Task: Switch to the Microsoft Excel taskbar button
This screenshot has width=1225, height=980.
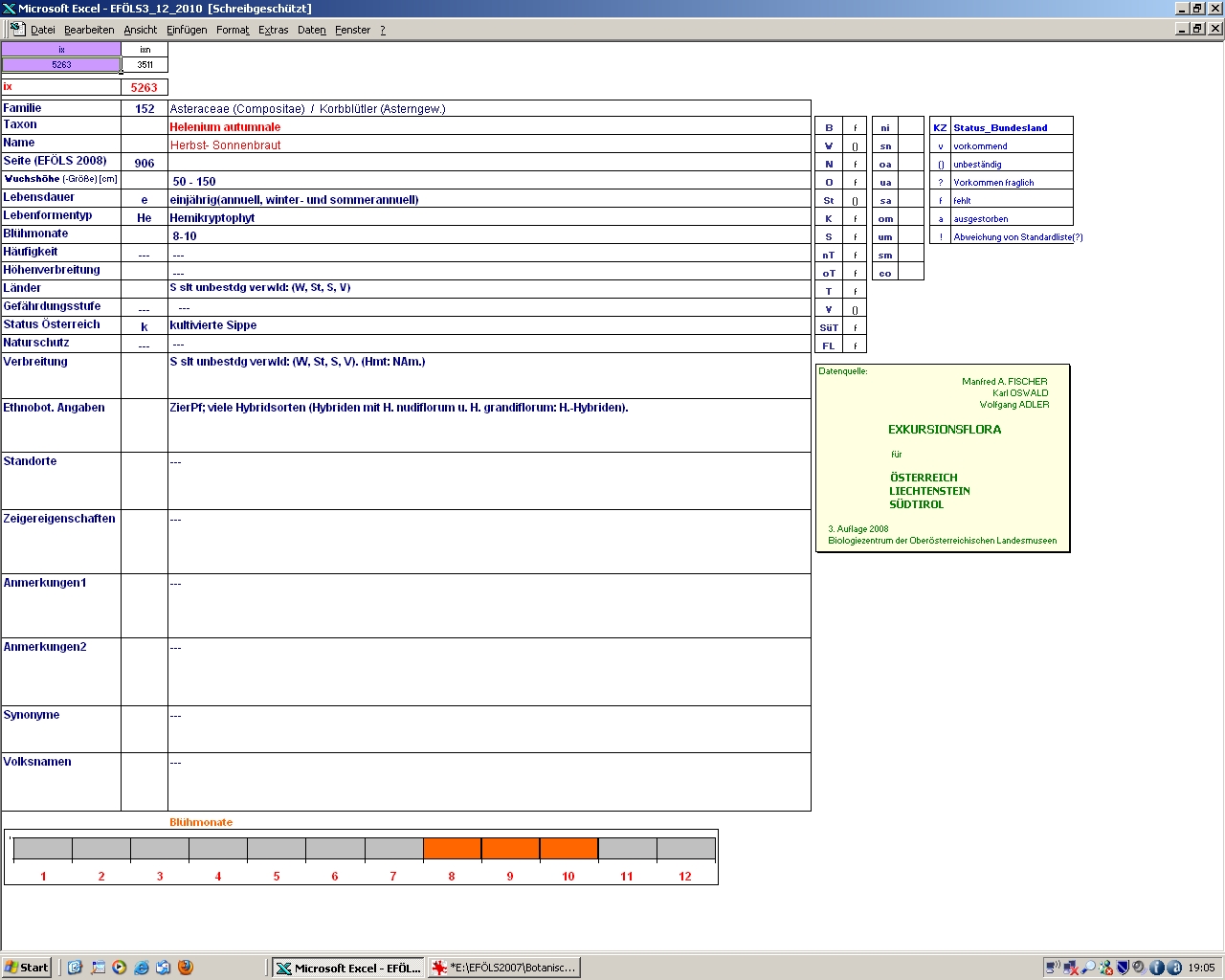Action: click(347, 968)
